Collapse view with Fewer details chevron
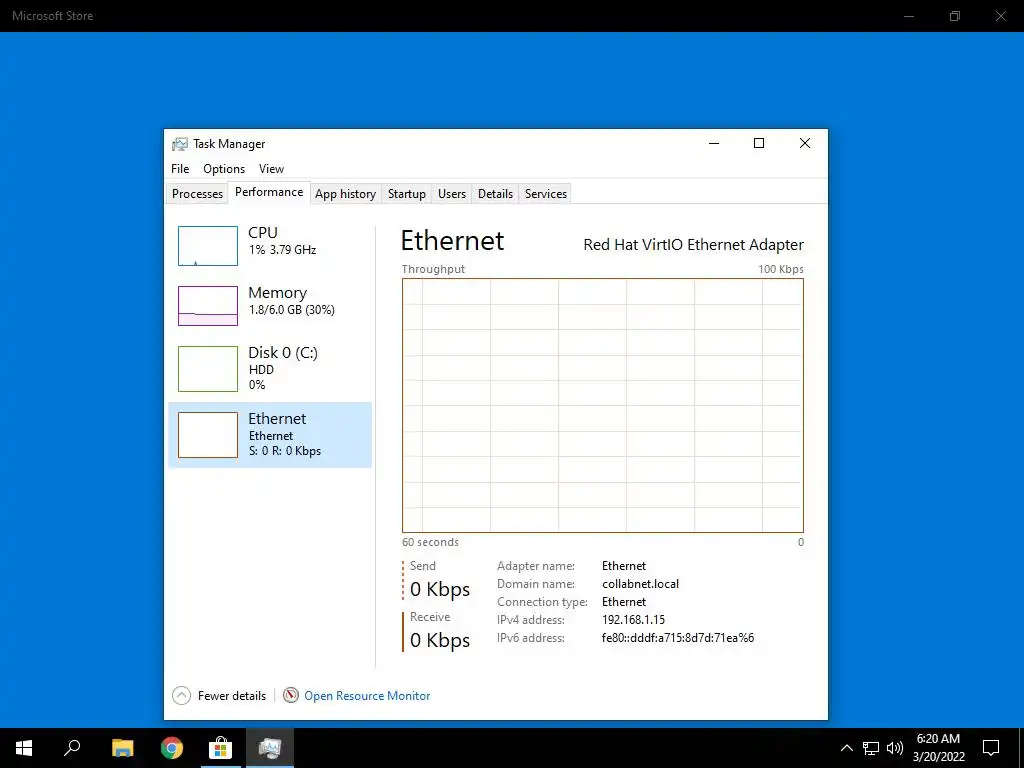The width and height of the screenshot is (1024, 768). 182,696
